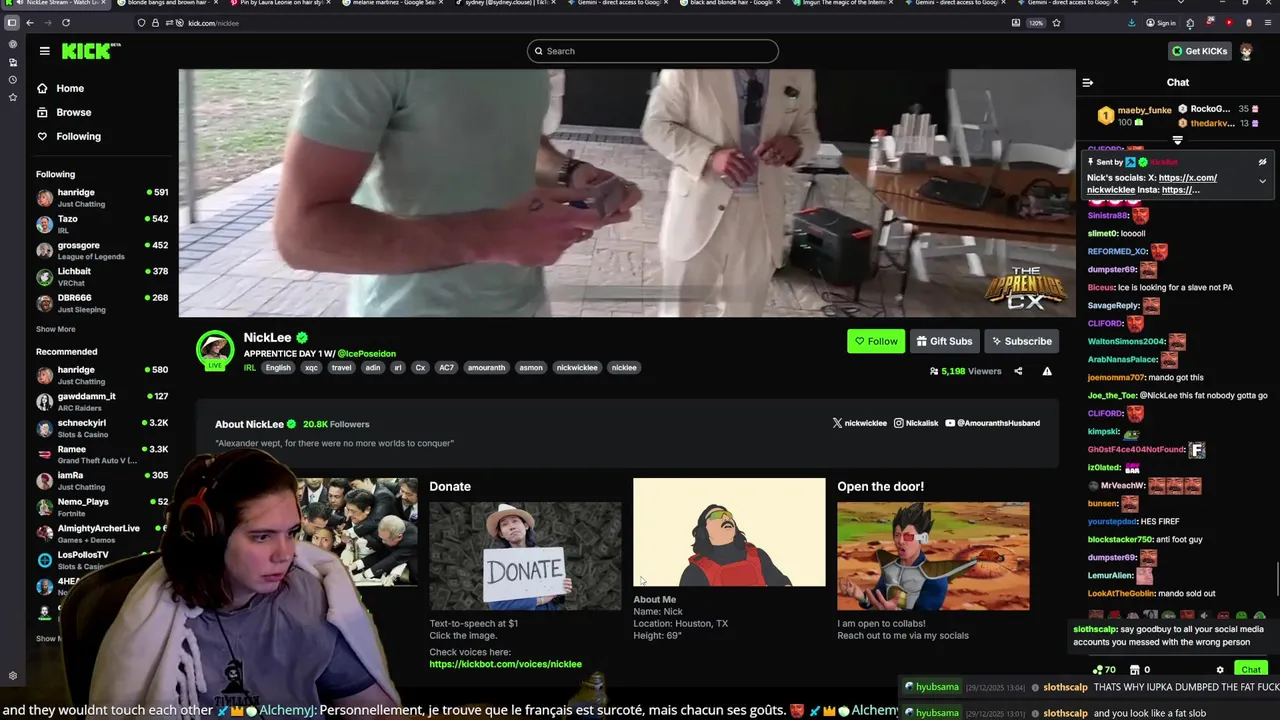Click the green KICK logo
The height and width of the screenshot is (720, 1280).
(x=90, y=51)
